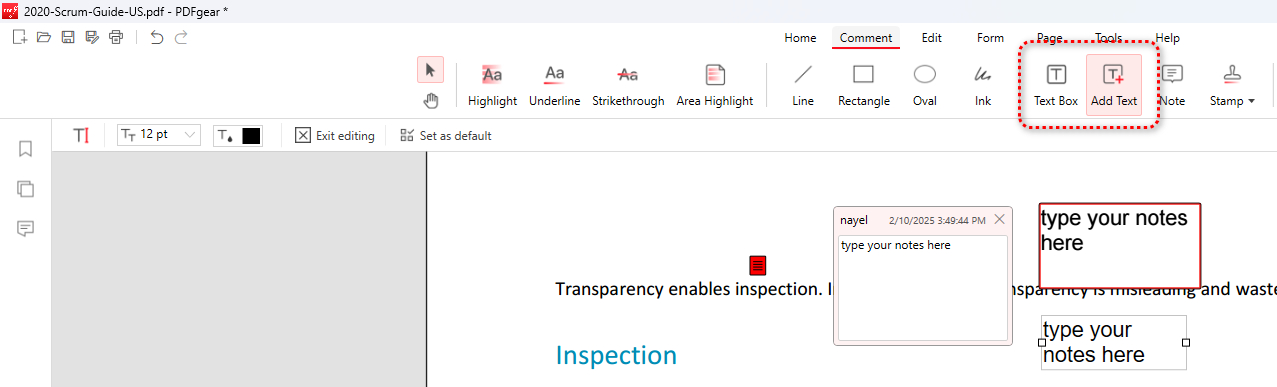Image resolution: width=1277 pixels, height=387 pixels.
Task: Open the Home tab
Action: click(800, 38)
